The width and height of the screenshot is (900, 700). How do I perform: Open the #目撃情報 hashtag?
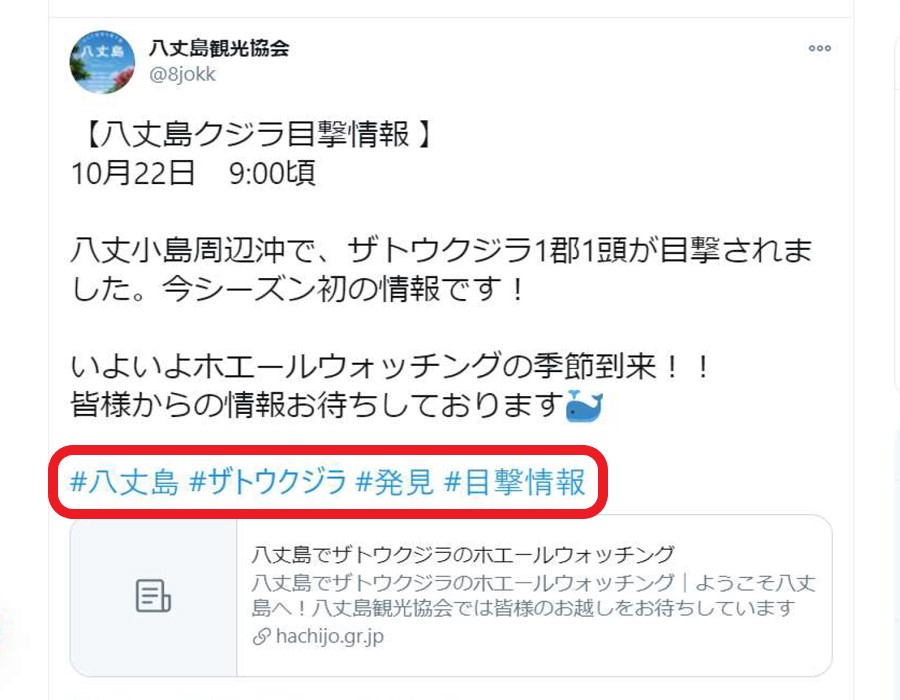point(515,481)
